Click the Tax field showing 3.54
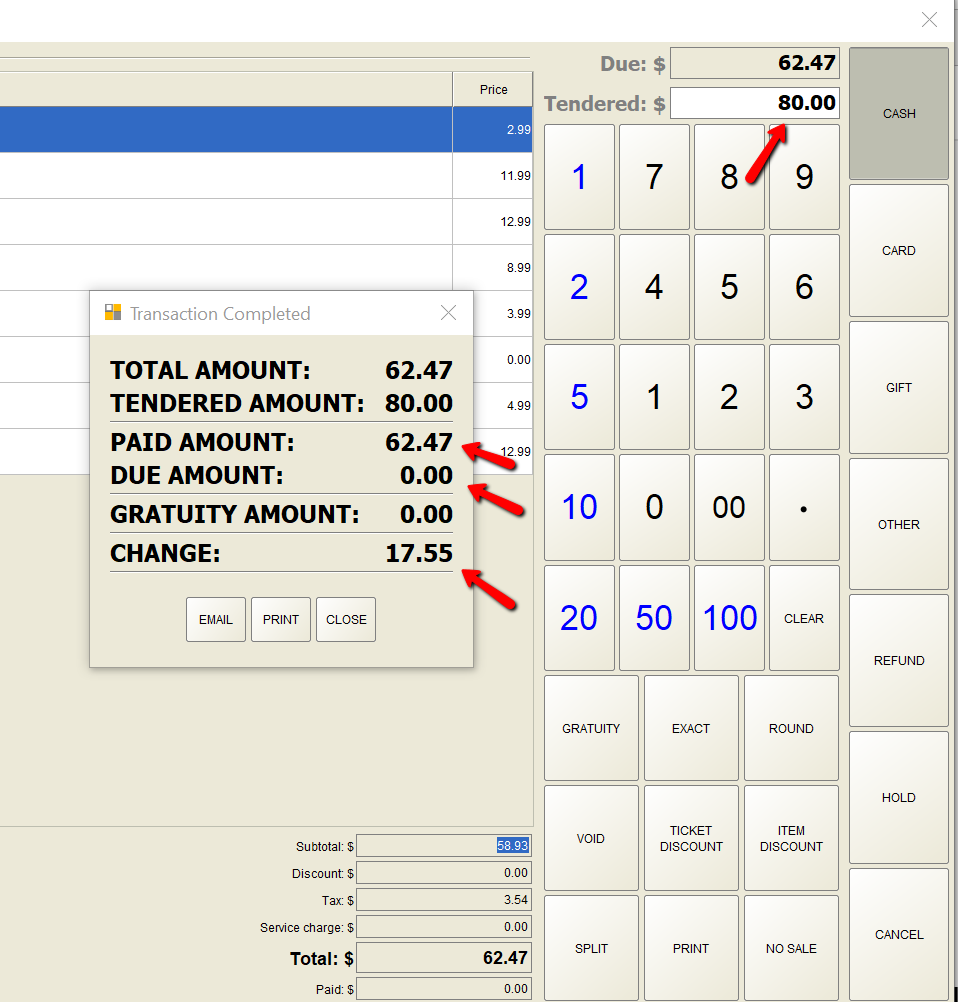This screenshot has width=958, height=1002. pyautogui.click(x=444, y=900)
